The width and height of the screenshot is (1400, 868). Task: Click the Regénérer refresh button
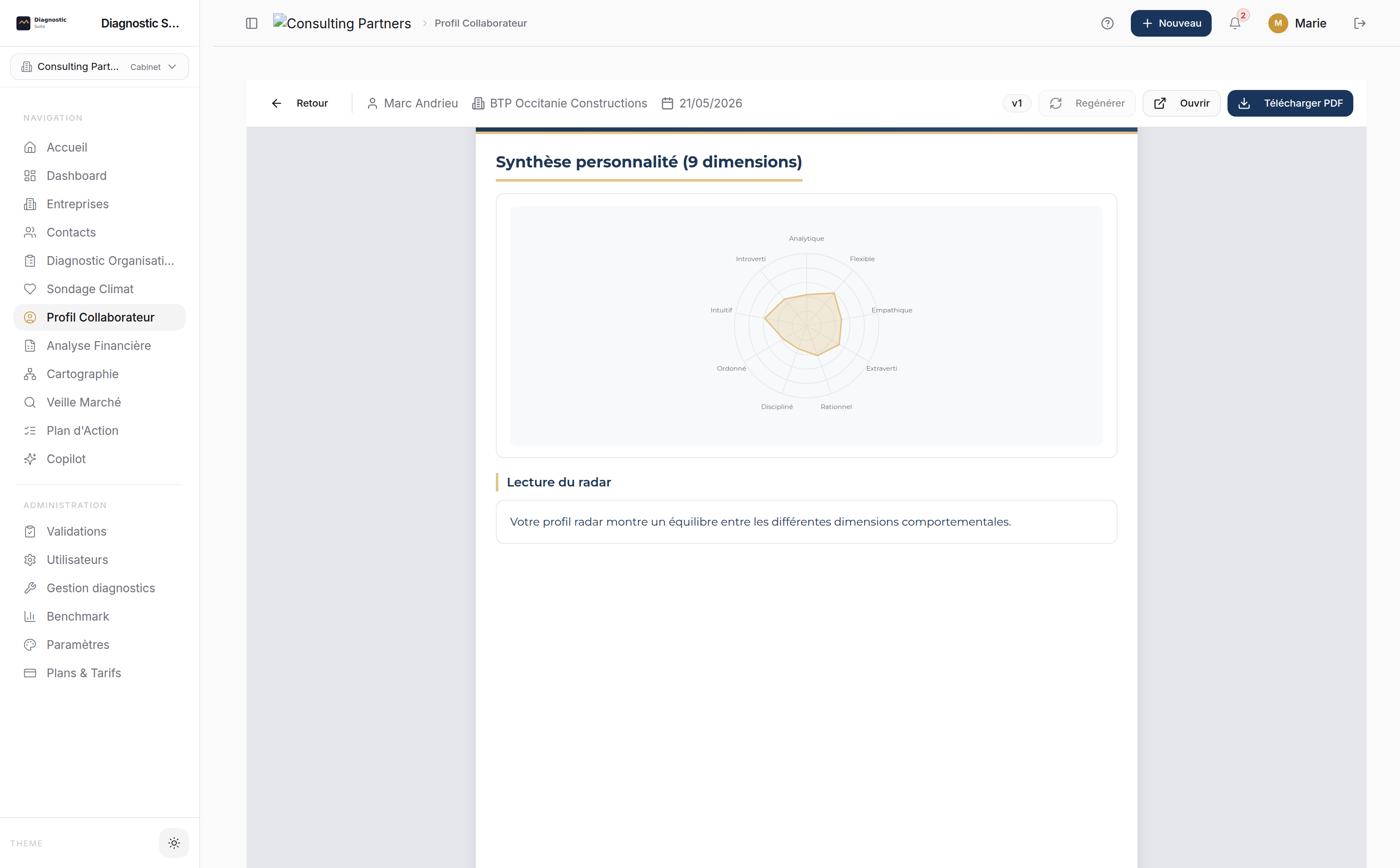pyautogui.click(x=1087, y=103)
